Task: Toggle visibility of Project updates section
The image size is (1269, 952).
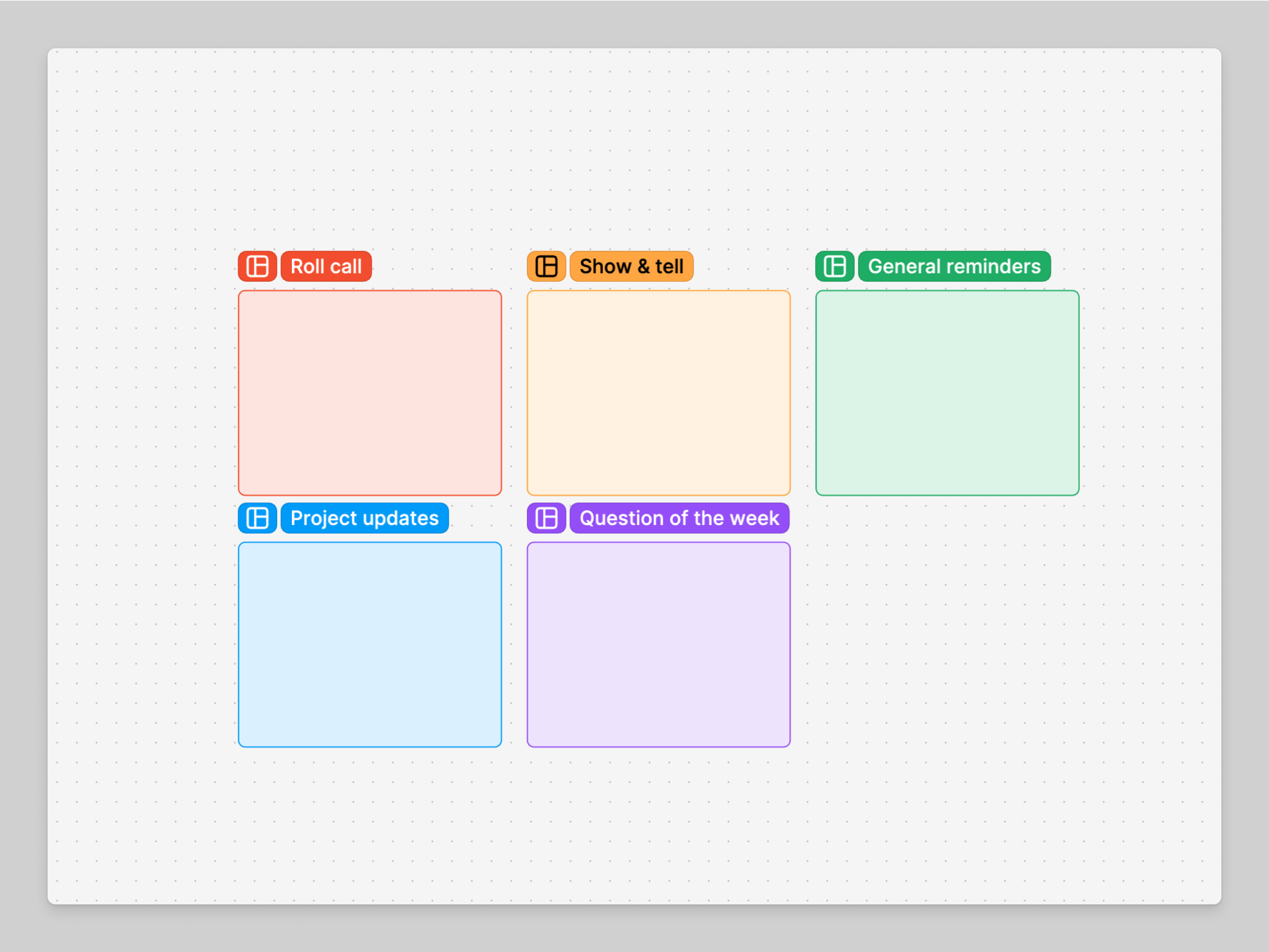Action: (257, 518)
